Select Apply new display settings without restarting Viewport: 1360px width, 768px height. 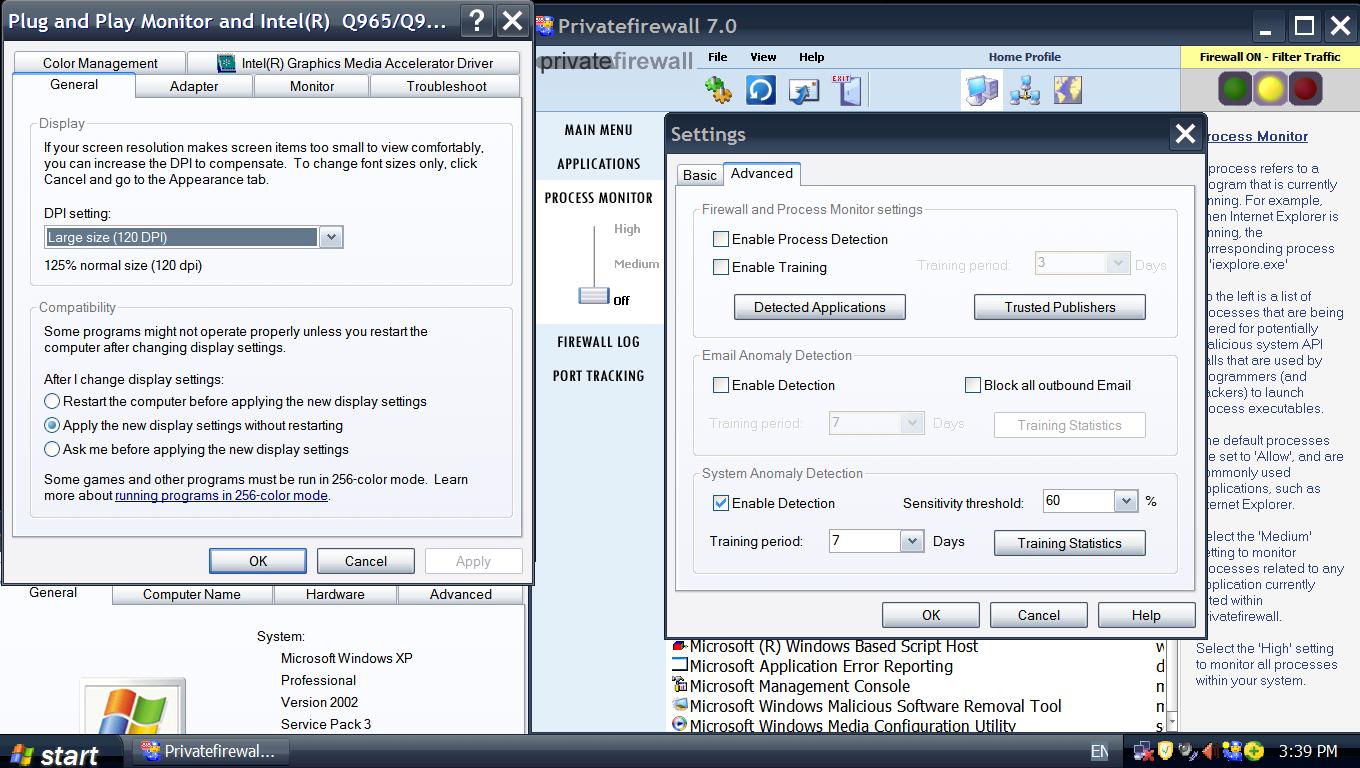coord(52,425)
